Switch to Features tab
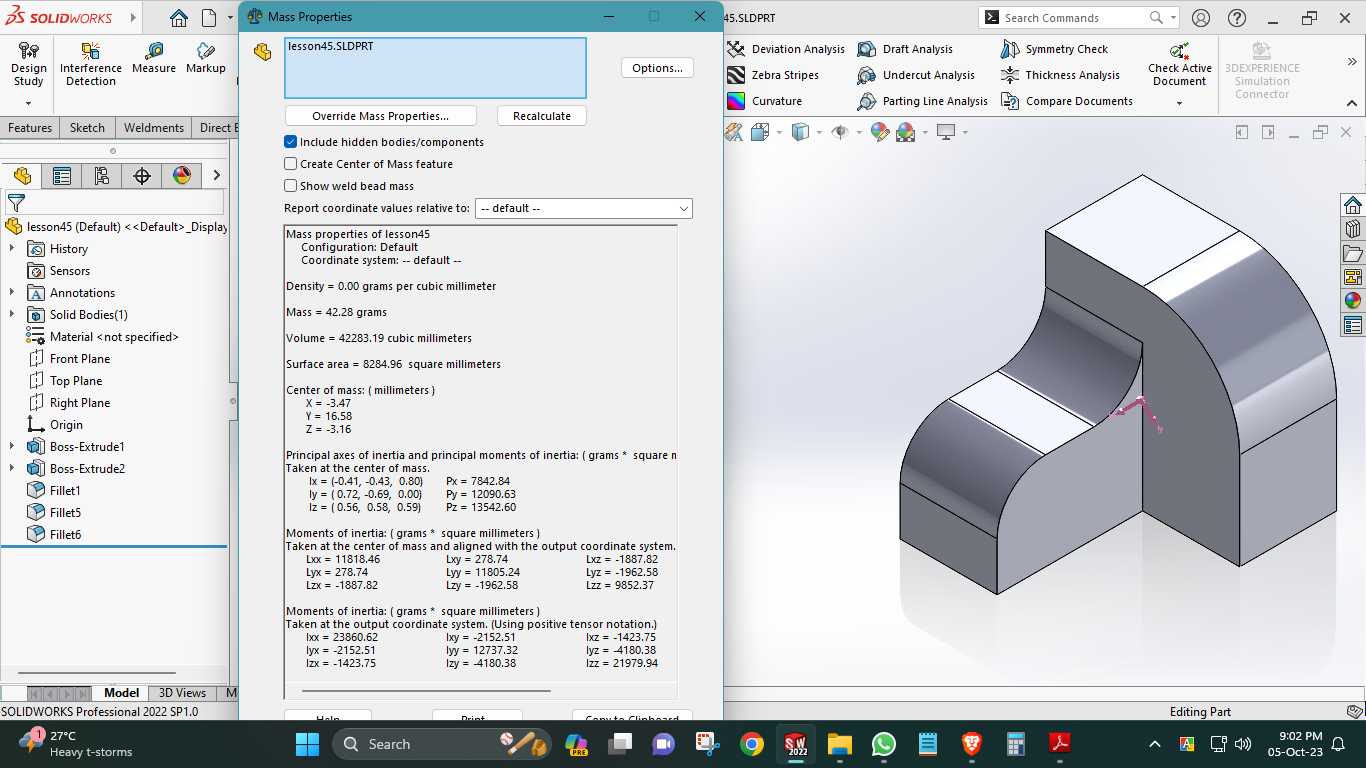1366x768 pixels. point(30,128)
